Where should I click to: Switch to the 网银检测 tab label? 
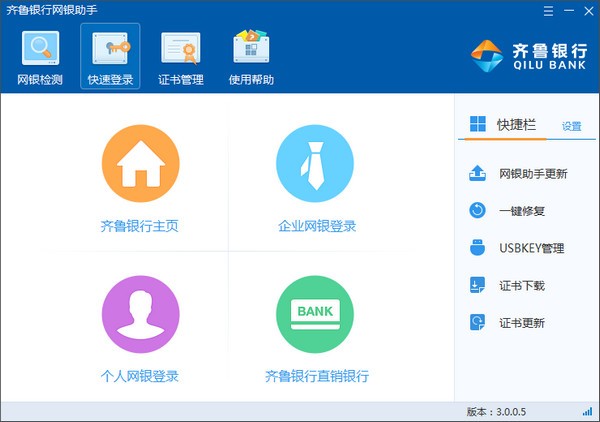pos(40,80)
